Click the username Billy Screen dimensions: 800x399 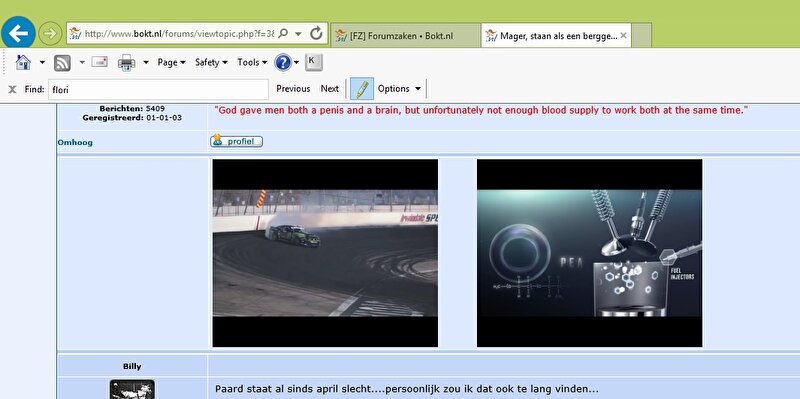tap(132, 366)
